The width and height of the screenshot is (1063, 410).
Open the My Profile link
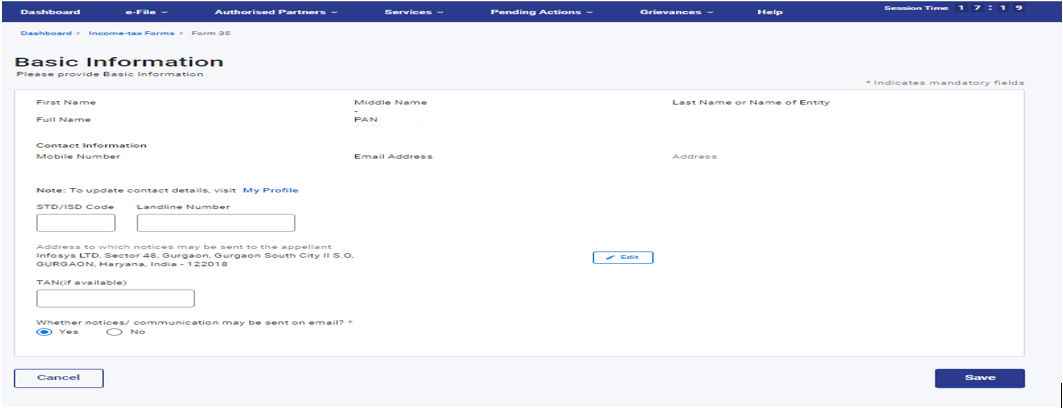point(270,190)
